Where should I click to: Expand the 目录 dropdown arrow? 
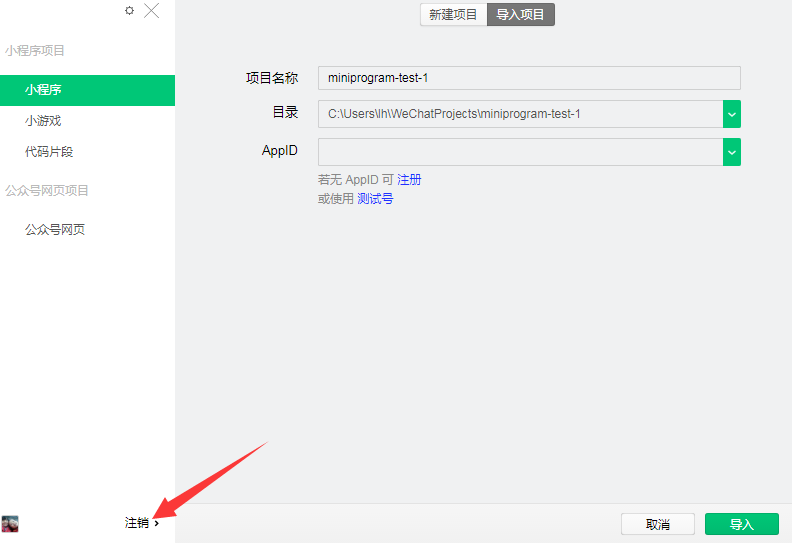[x=732, y=114]
